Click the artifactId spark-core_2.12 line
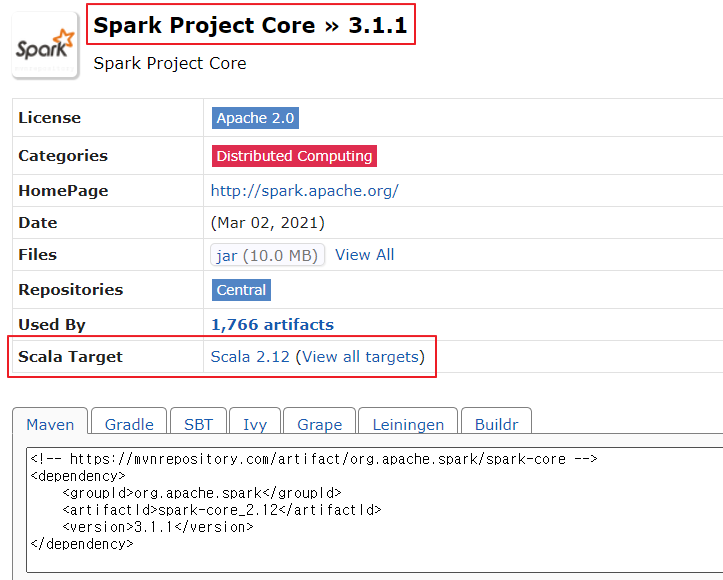723x580 pixels. click(x=222, y=510)
